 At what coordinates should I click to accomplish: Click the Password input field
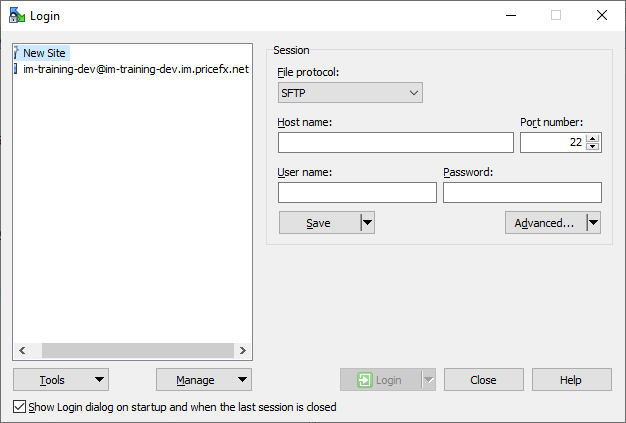pyautogui.click(x=522, y=193)
